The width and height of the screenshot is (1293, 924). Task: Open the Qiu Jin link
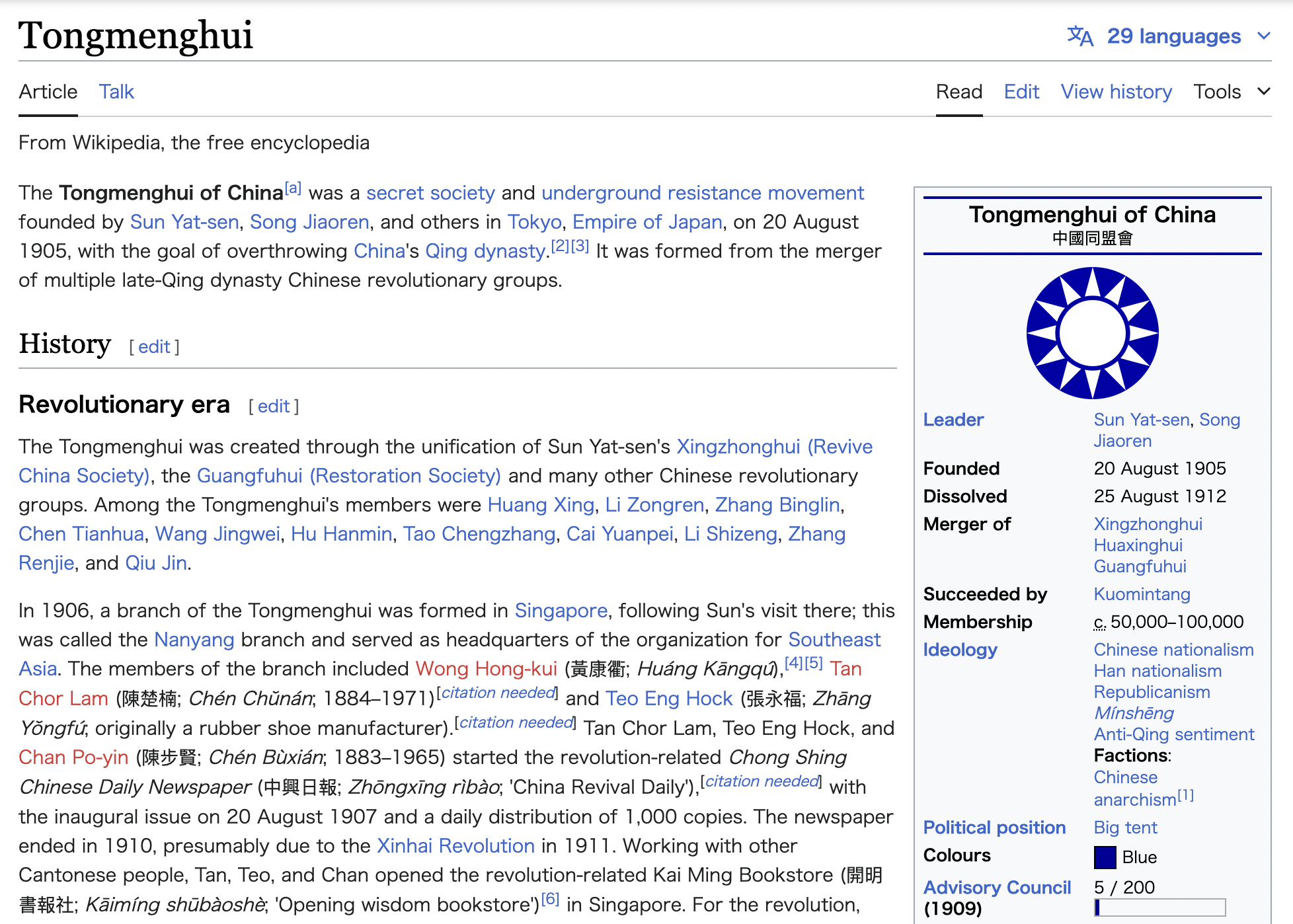click(x=156, y=563)
